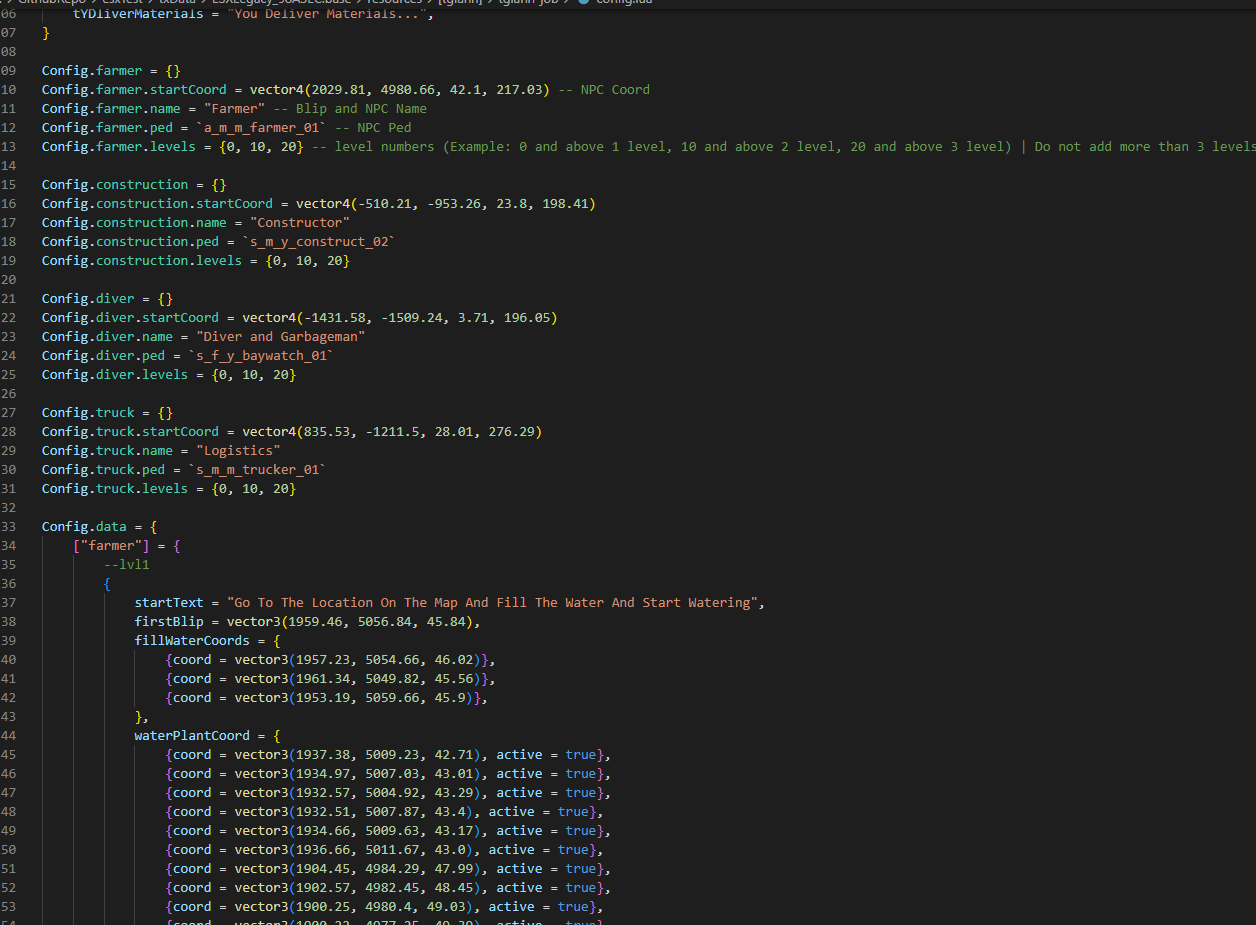
Task: Select line via gutter number 21
Action: click(8, 299)
